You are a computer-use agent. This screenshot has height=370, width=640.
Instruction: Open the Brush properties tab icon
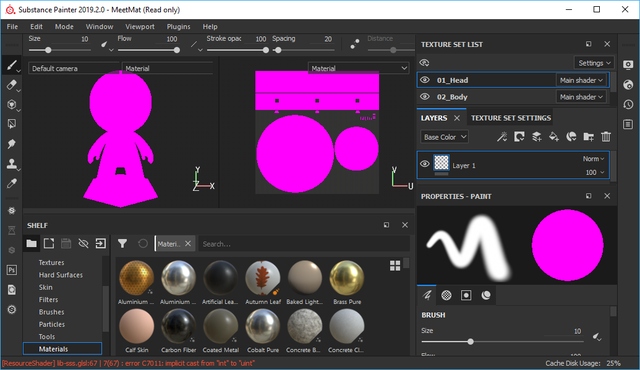(x=427, y=295)
